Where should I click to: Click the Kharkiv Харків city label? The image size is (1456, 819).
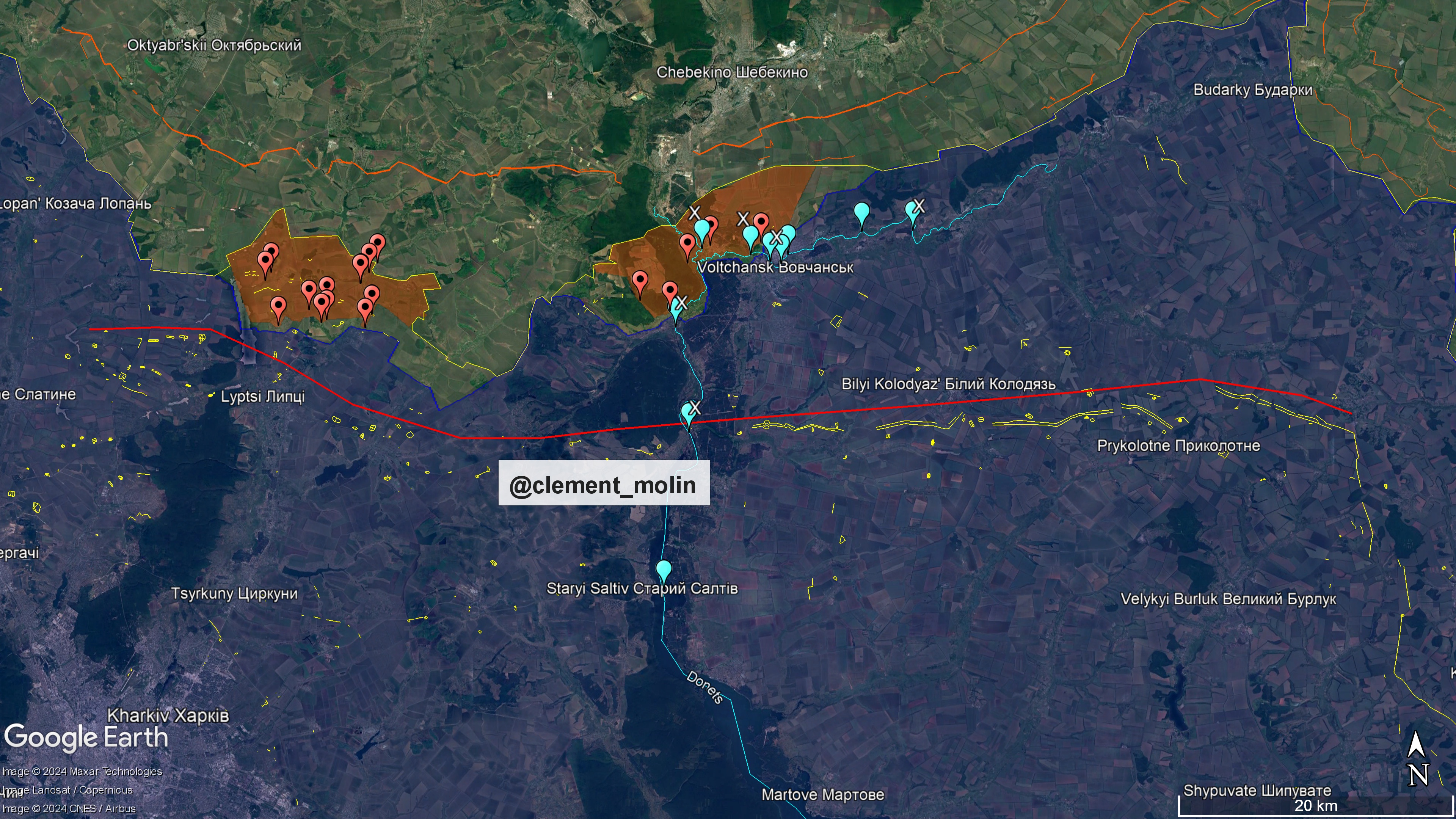(x=168, y=715)
